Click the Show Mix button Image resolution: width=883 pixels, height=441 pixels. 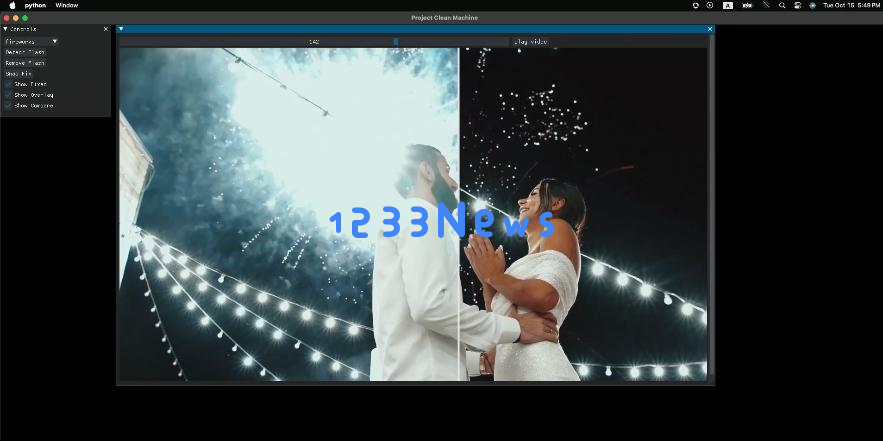[x=19, y=74]
